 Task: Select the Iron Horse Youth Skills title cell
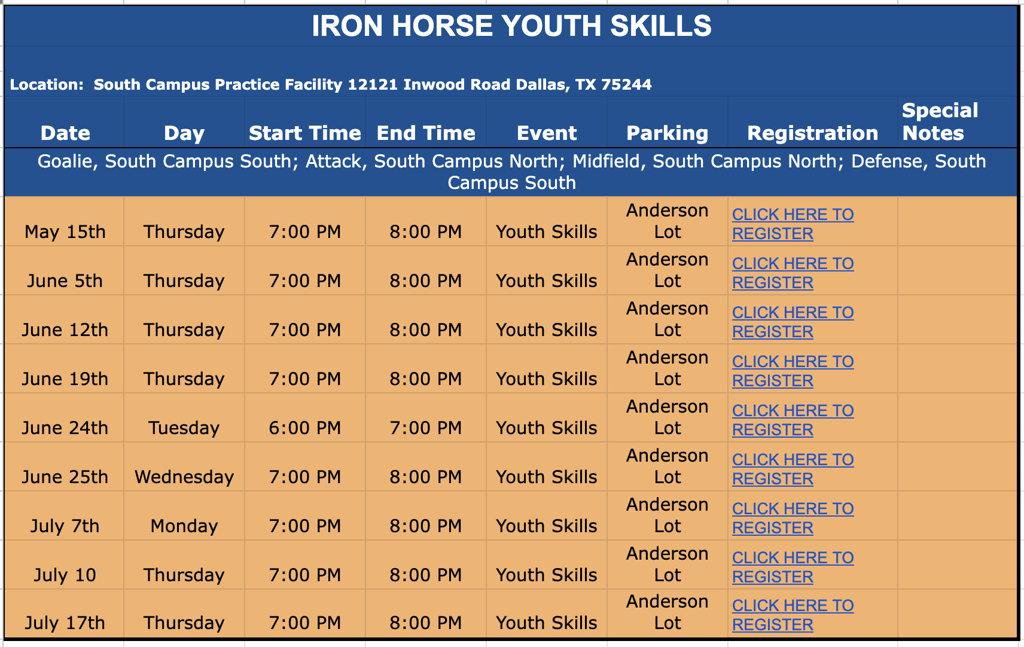click(511, 27)
